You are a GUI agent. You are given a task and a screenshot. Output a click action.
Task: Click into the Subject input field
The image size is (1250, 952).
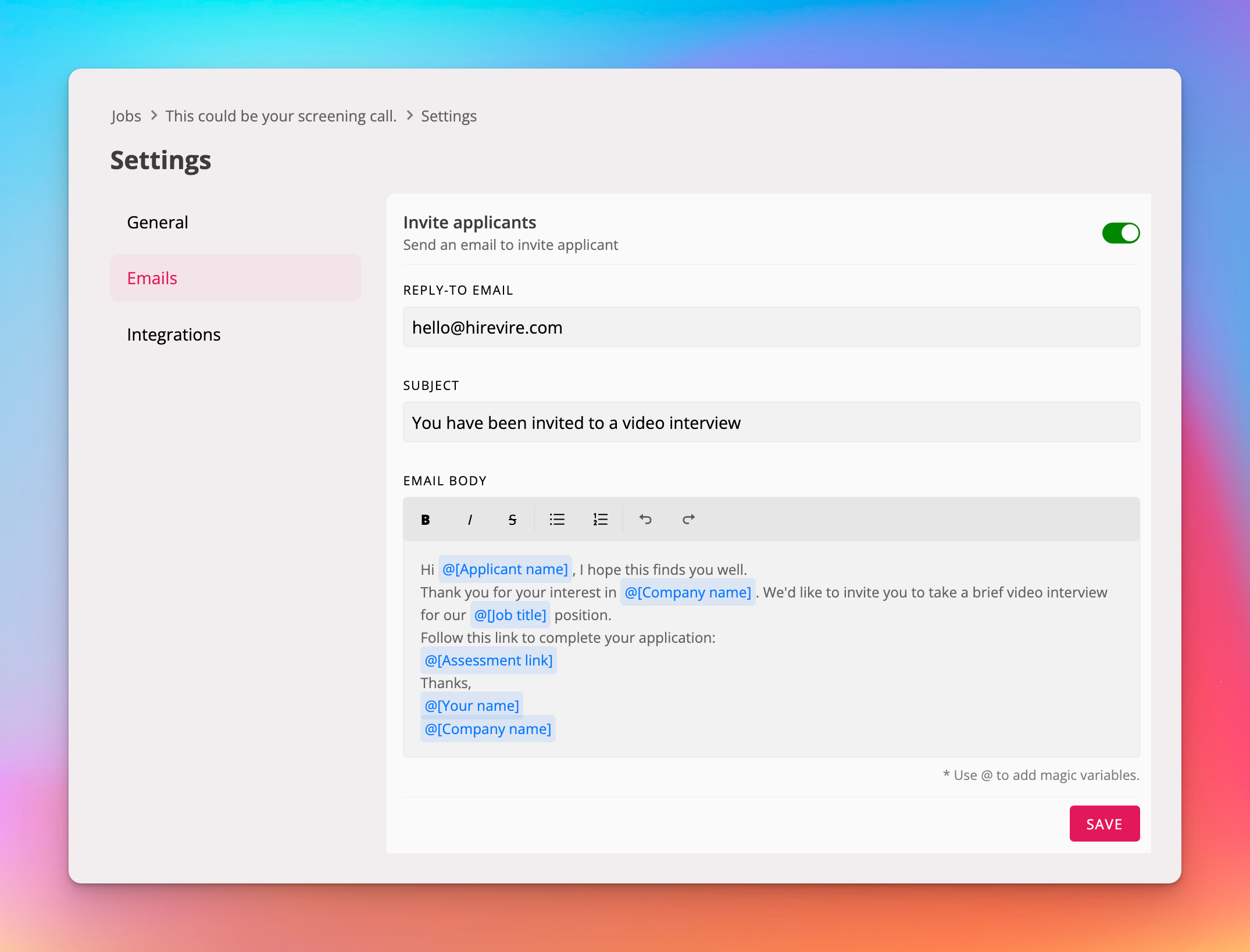coord(771,423)
